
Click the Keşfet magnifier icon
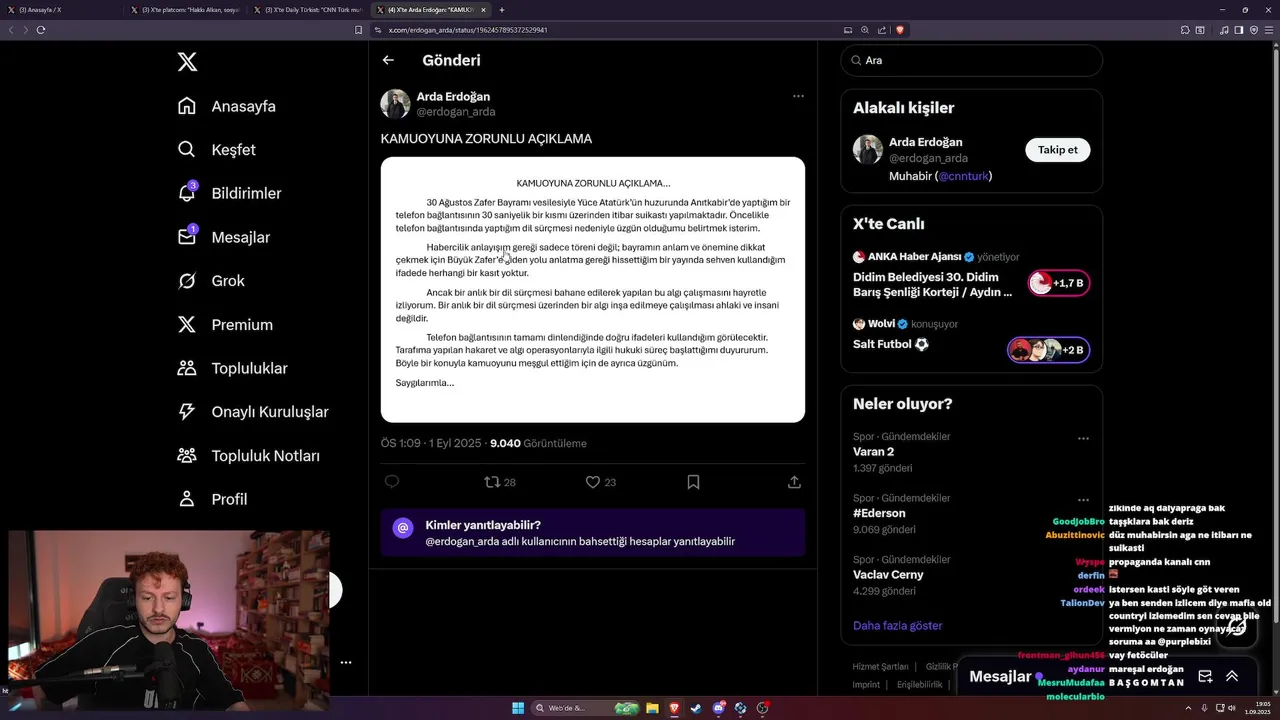coord(187,150)
